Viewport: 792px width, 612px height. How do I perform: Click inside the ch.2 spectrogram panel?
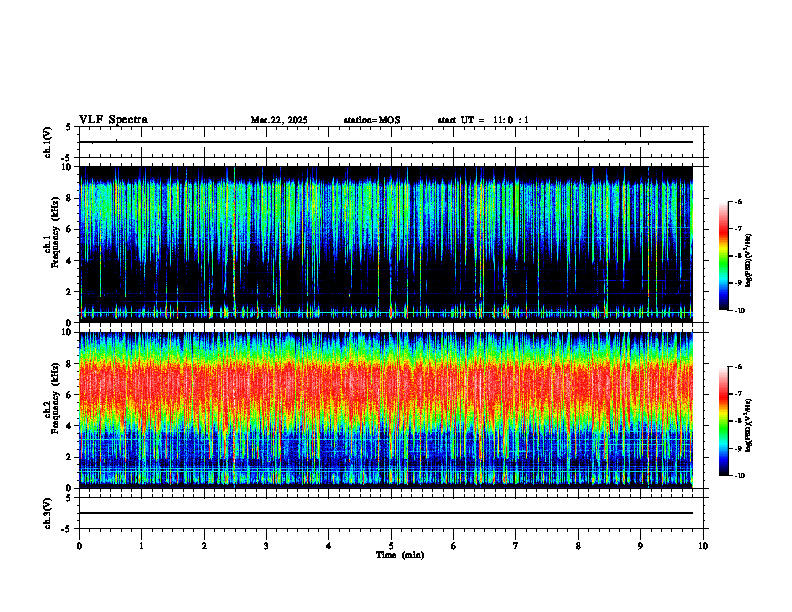tap(386, 410)
